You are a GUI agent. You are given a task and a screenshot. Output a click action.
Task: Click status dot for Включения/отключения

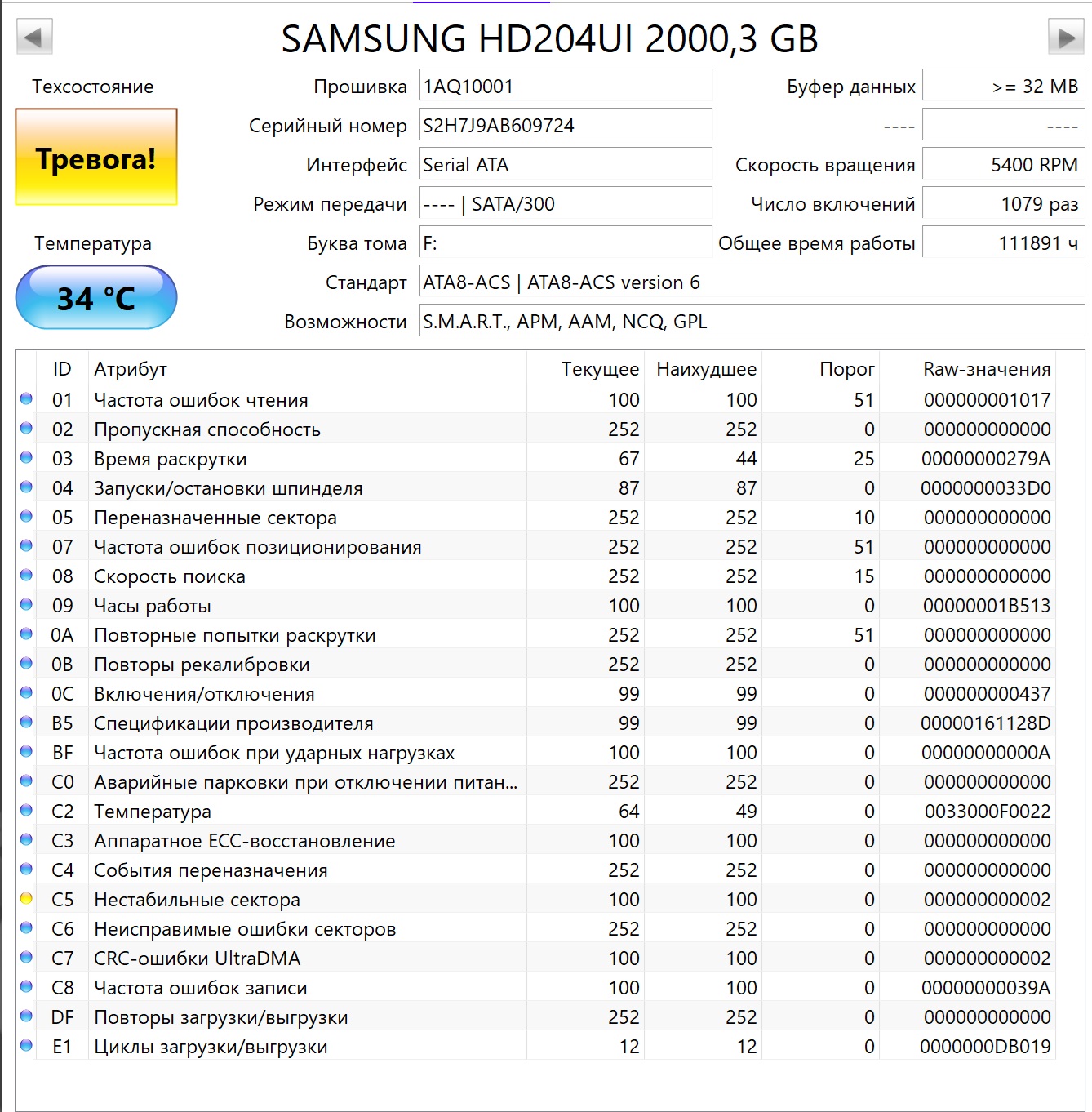(26, 693)
